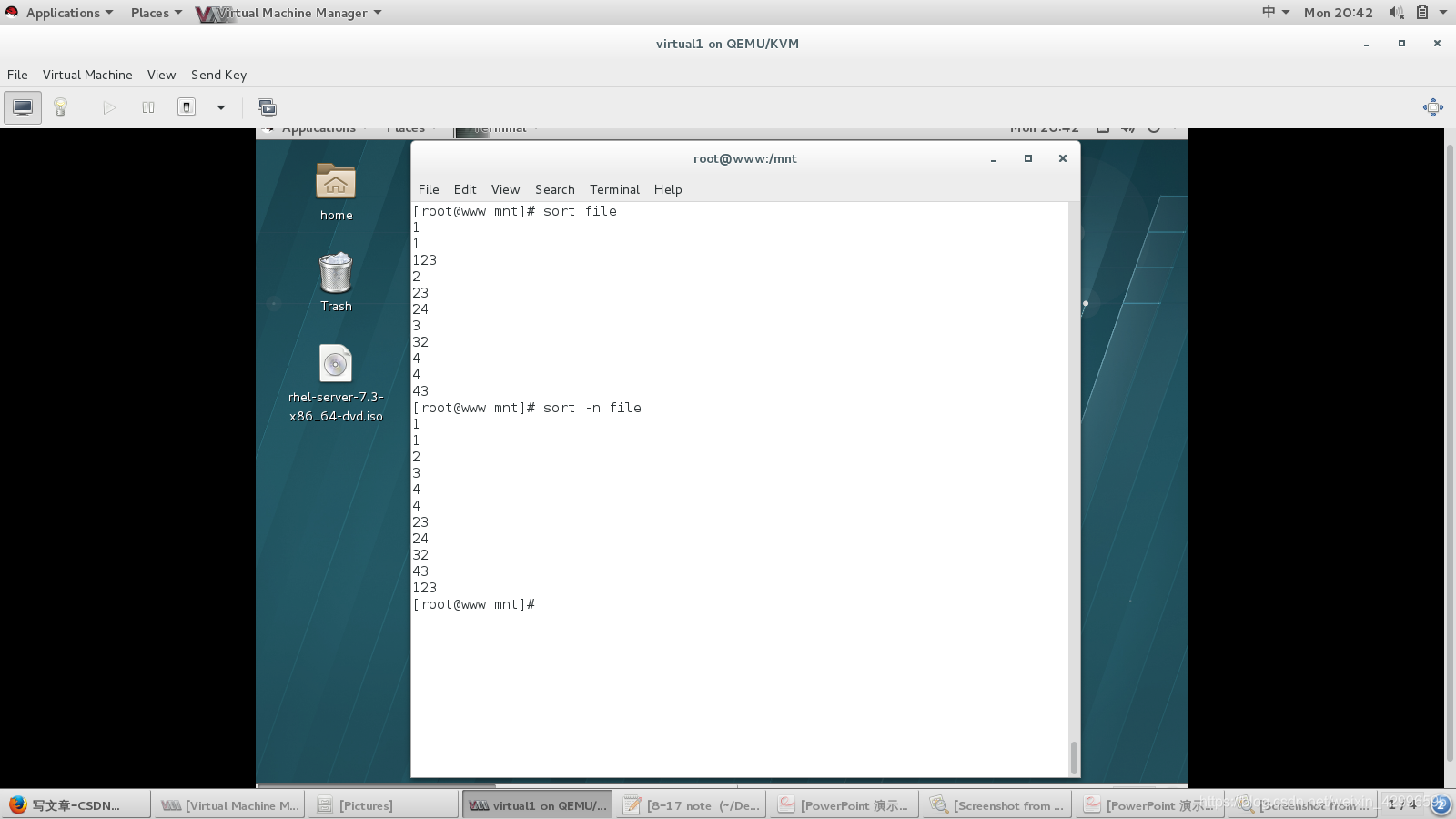Open the manage VM snapshots view

pyautogui.click(x=267, y=107)
